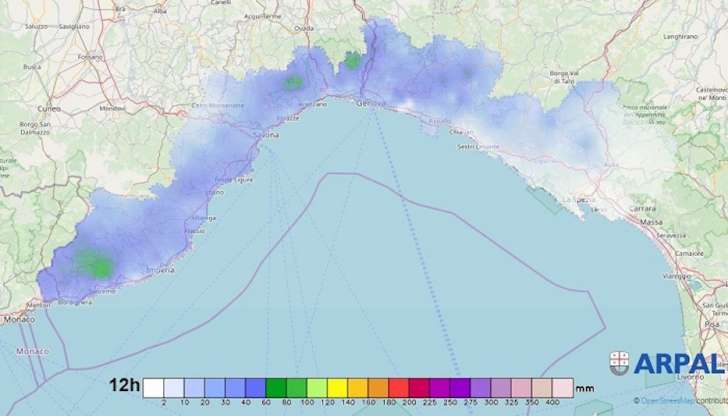
Task: Click the Imperia city label
Action: tap(161, 270)
